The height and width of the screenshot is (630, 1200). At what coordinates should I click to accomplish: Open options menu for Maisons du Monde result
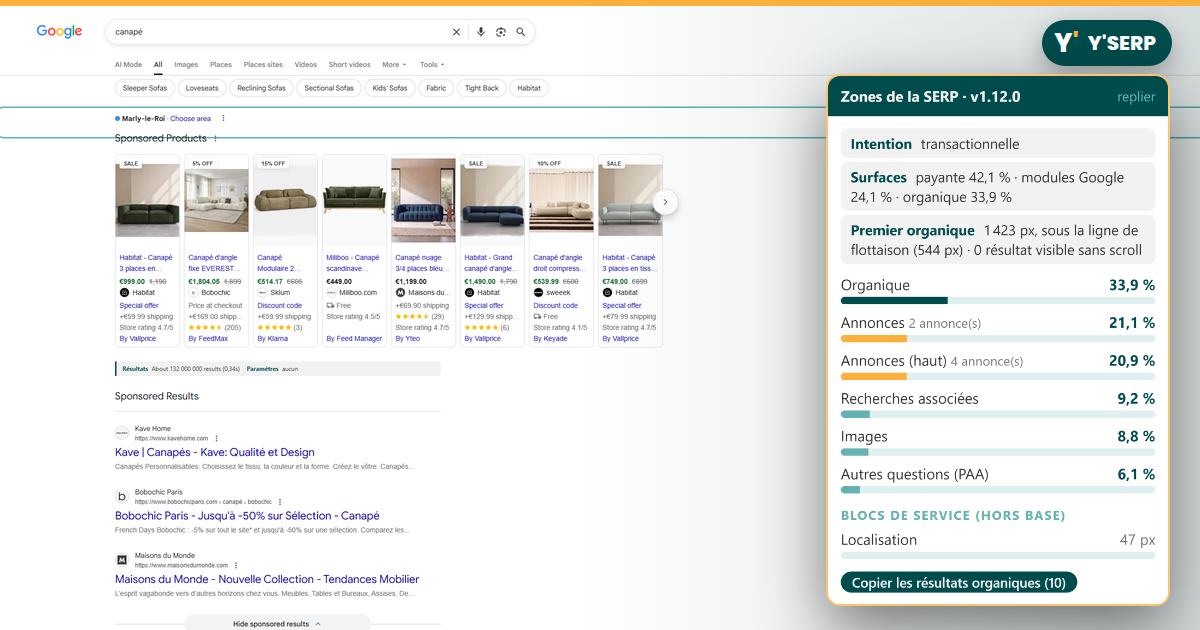[x=236, y=565]
